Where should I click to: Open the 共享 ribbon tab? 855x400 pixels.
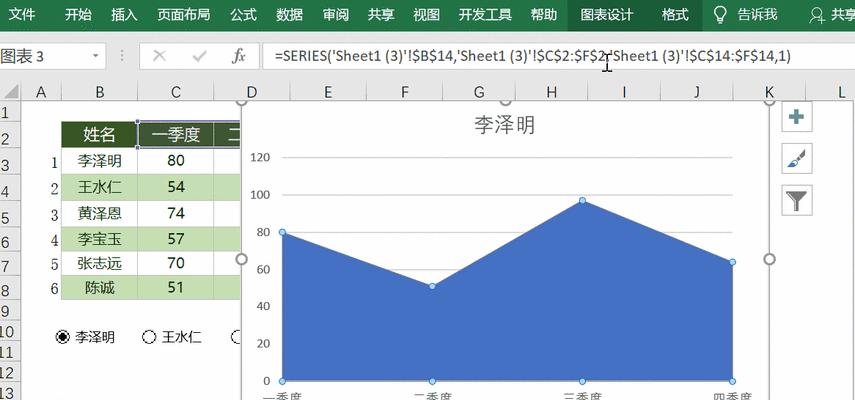[381, 15]
